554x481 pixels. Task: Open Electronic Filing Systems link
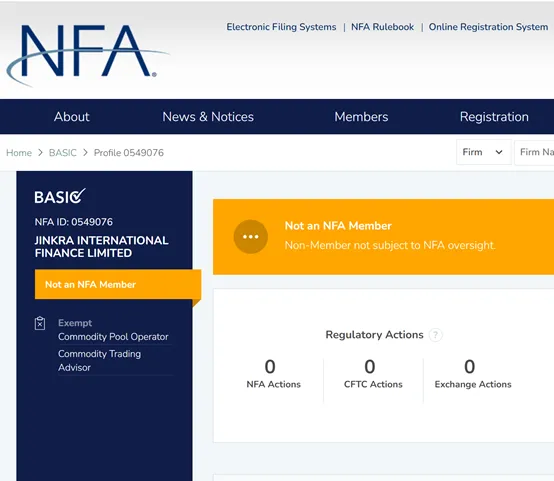pyautogui.click(x=281, y=27)
